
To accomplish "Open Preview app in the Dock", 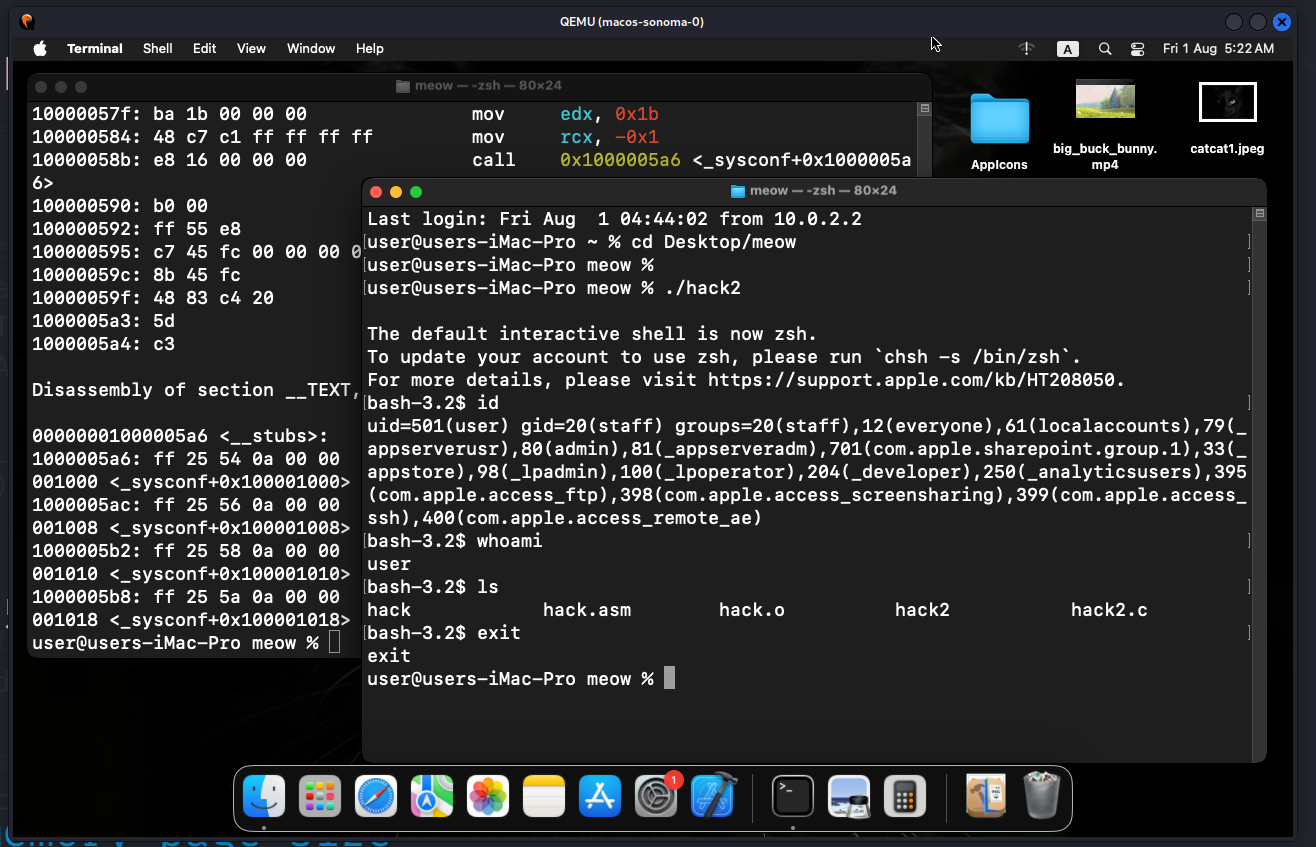I will 849,797.
